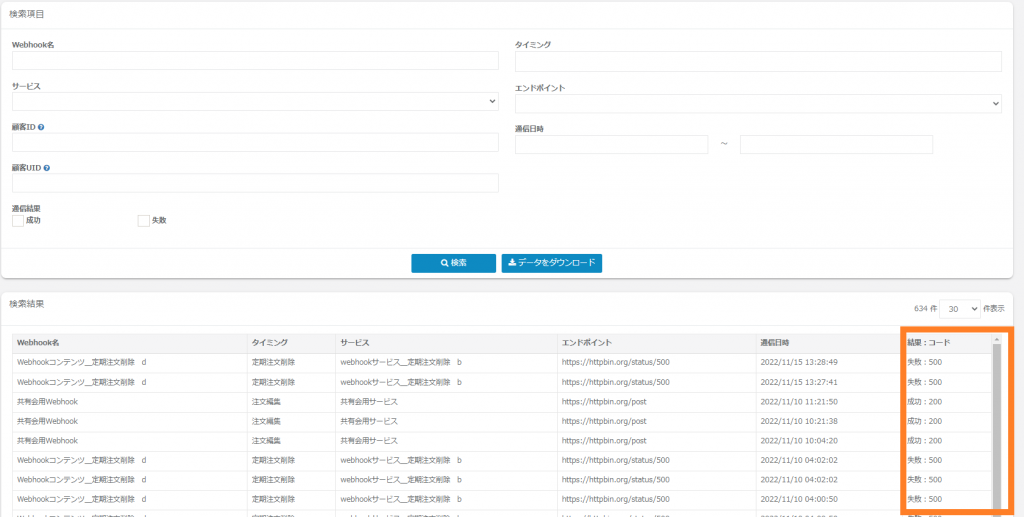Click the Webhook名 input field
Screen dimensions: 1024x517
click(255, 61)
